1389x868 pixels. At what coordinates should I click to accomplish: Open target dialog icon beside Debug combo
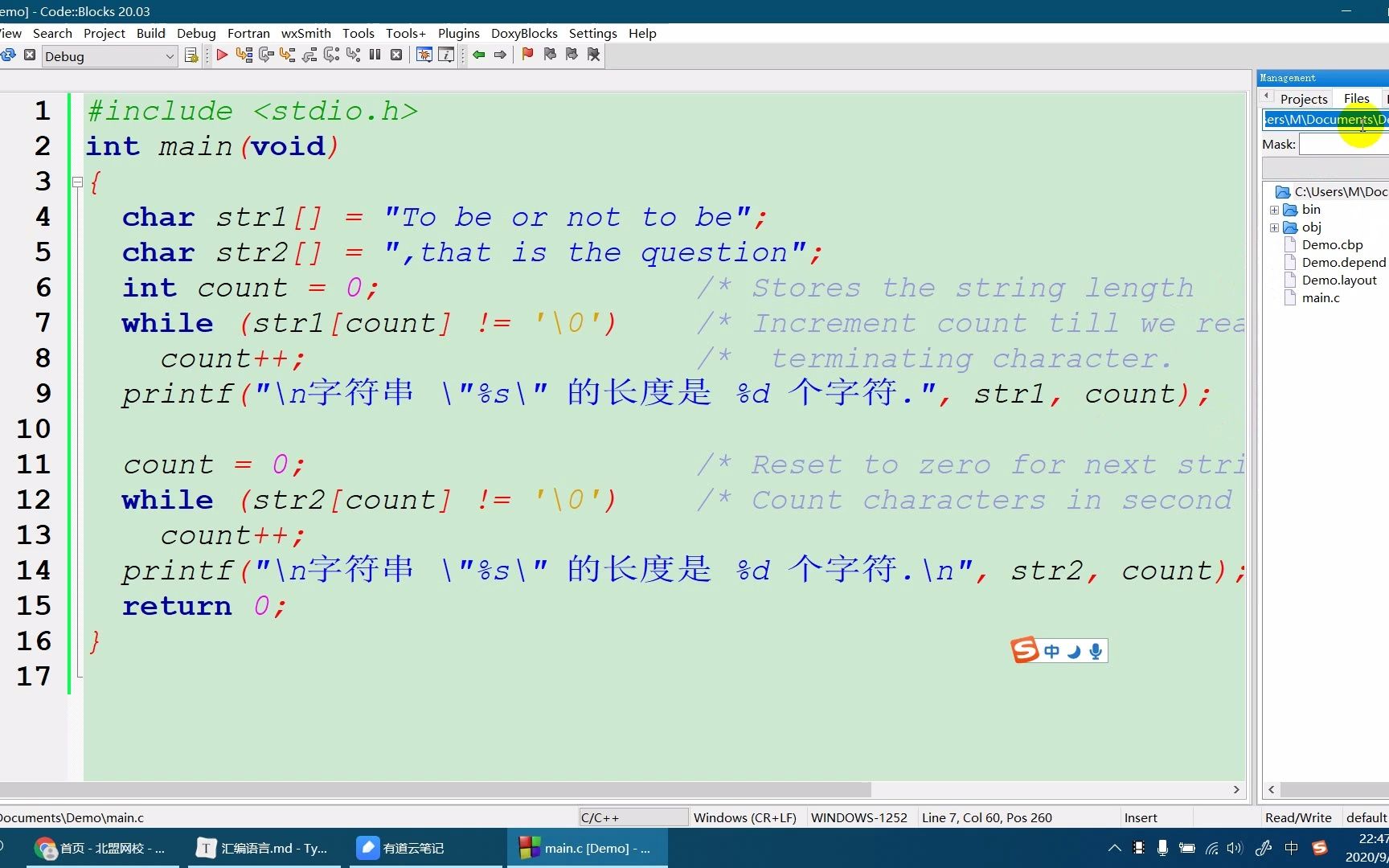coord(191,55)
